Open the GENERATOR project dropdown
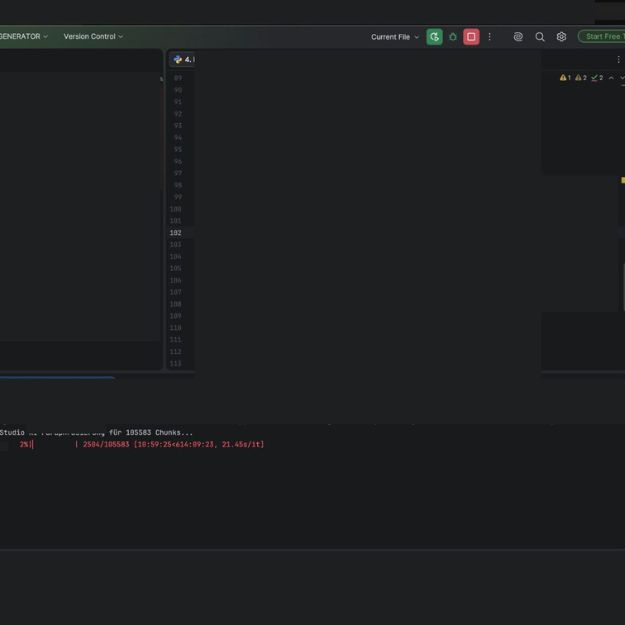The height and width of the screenshot is (625, 625). 23,37
